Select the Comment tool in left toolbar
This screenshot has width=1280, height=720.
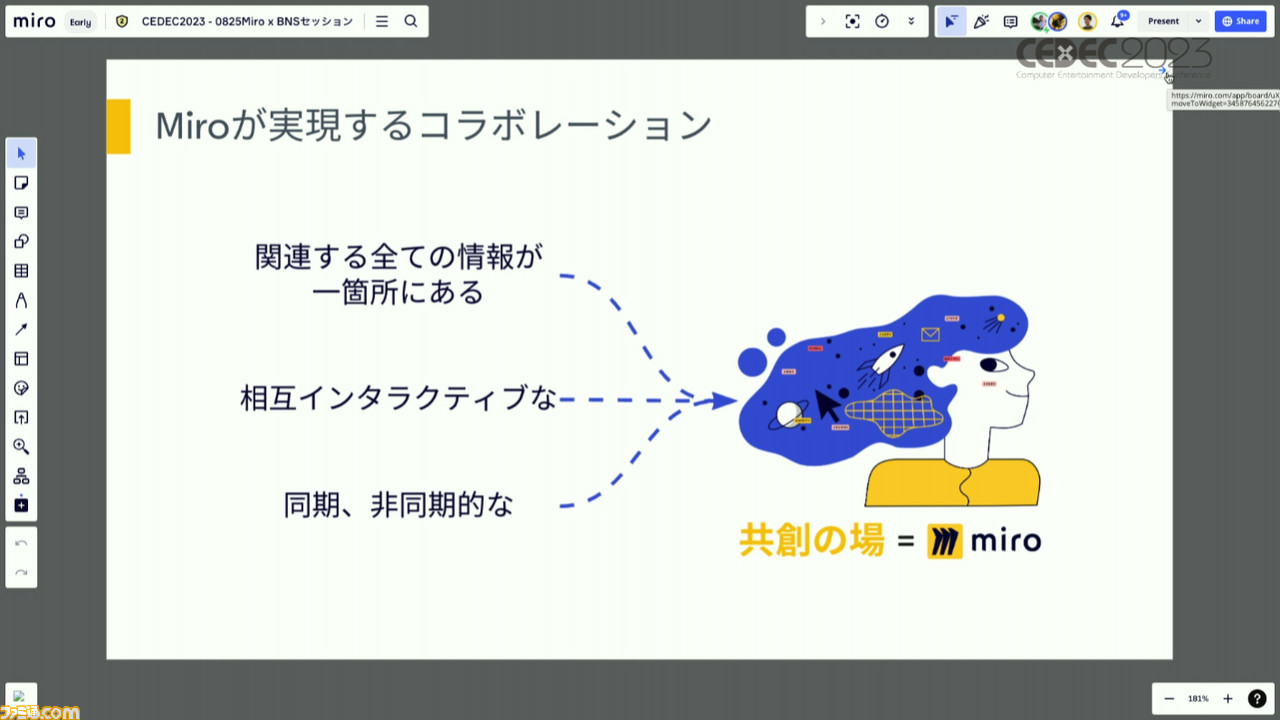pyautogui.click(x=21, y=212)
